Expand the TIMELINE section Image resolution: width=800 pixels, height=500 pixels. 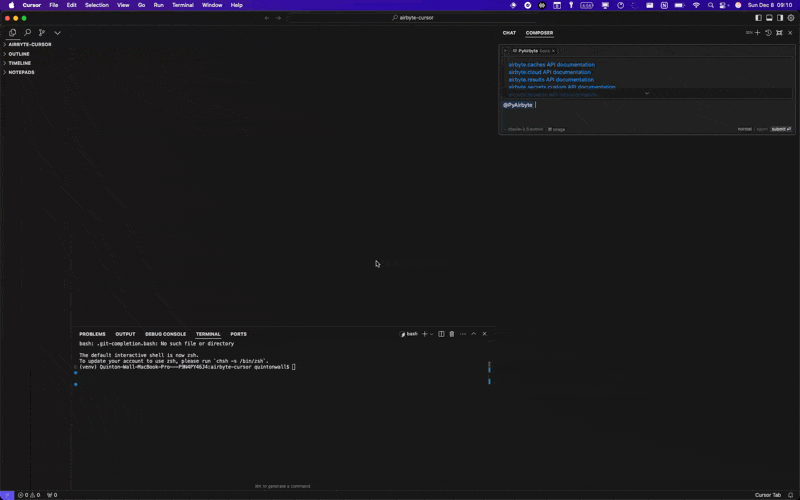pyautogui.click(x=19, y=63)
